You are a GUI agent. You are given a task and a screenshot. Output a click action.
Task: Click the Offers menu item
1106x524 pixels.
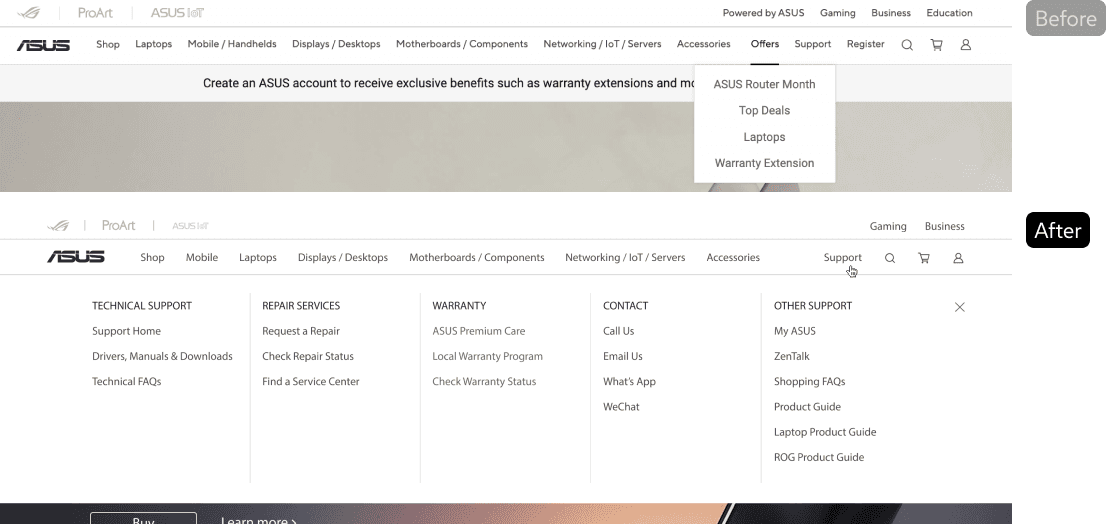(765, 44)
